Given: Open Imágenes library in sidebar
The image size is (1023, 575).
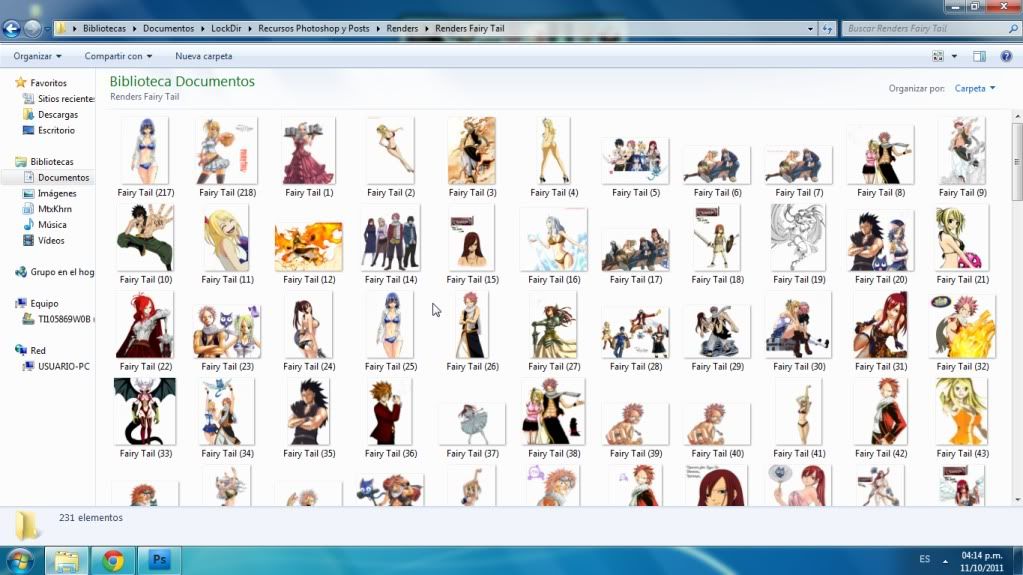Looking at the screenshot, I should [x=57, y=193].
